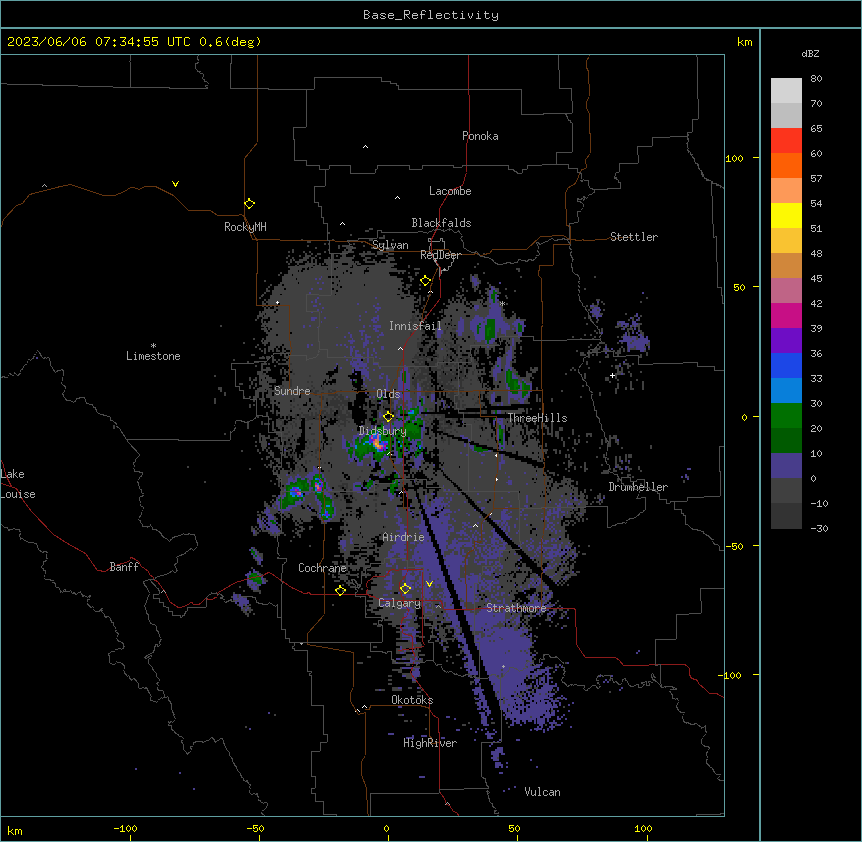
Task: Click the slate purple 10-0 dBZ legend swatch
Action: coord(786,466)
